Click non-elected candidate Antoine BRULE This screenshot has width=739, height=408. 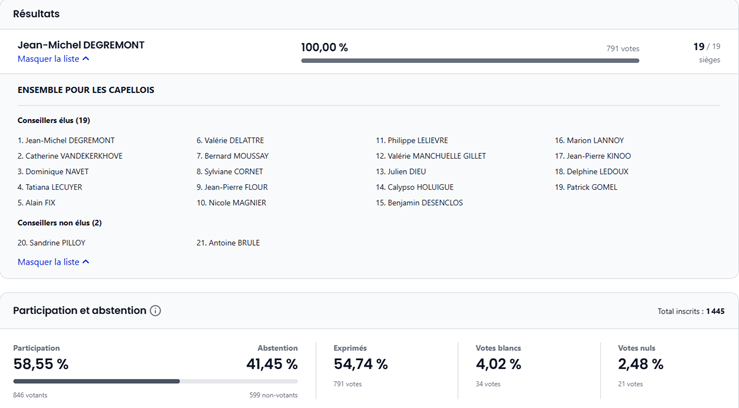click(228, 243)
